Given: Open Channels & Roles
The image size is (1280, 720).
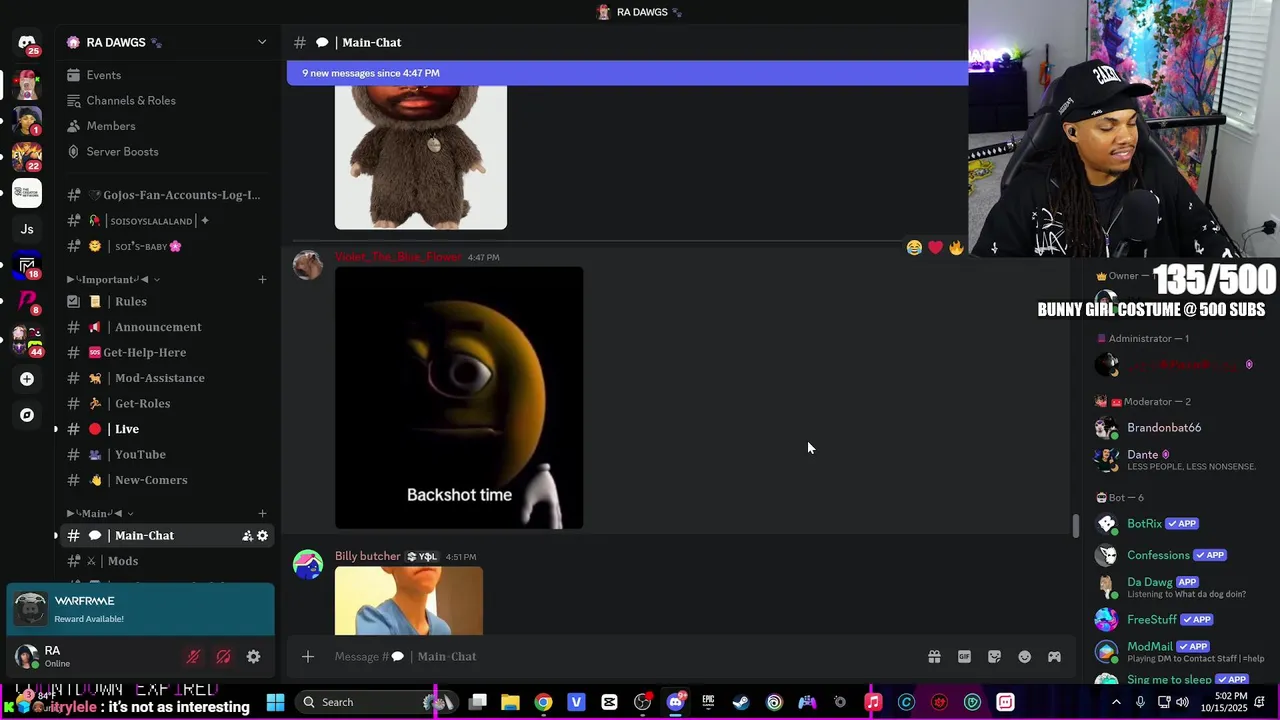Looking at the screenshot, I should [131, 100].
